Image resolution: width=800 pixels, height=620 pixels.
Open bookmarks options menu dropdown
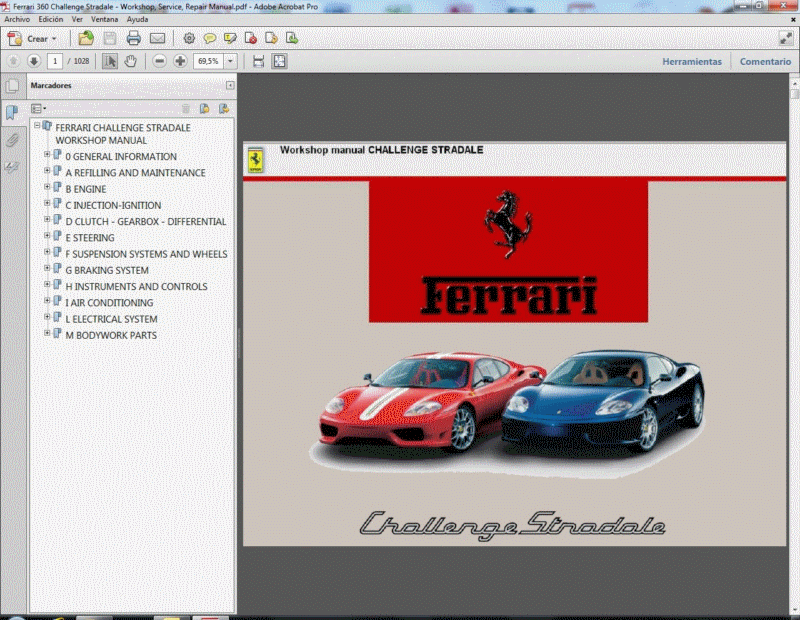38,108
